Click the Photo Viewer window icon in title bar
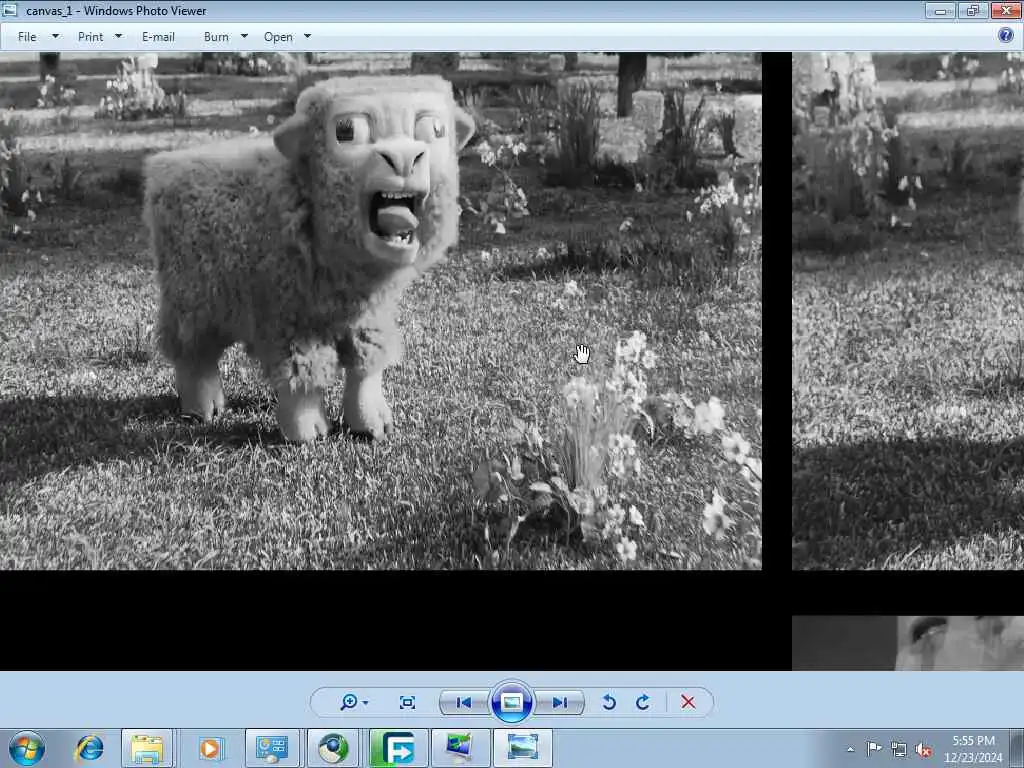This screenshot has width=1024, height=768. tap(10, 10)
